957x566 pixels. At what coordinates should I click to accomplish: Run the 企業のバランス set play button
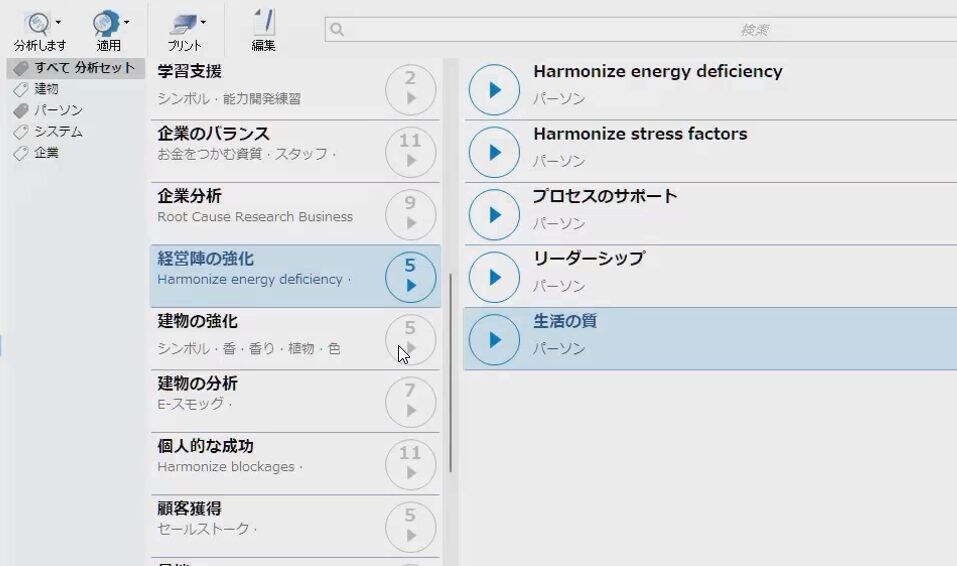(x=410, y=152)
